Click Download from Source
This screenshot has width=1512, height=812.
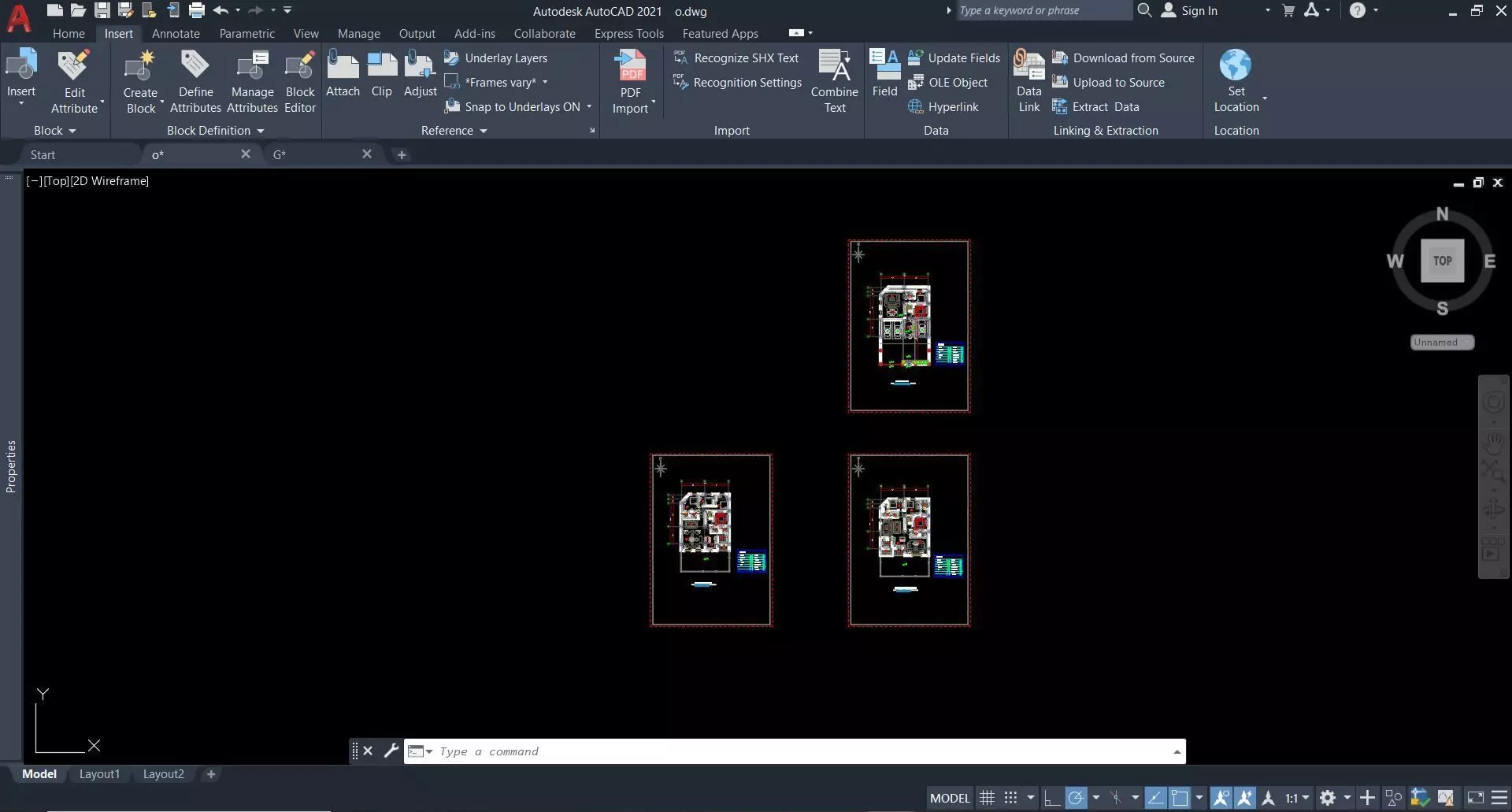tap(1123, 57)
